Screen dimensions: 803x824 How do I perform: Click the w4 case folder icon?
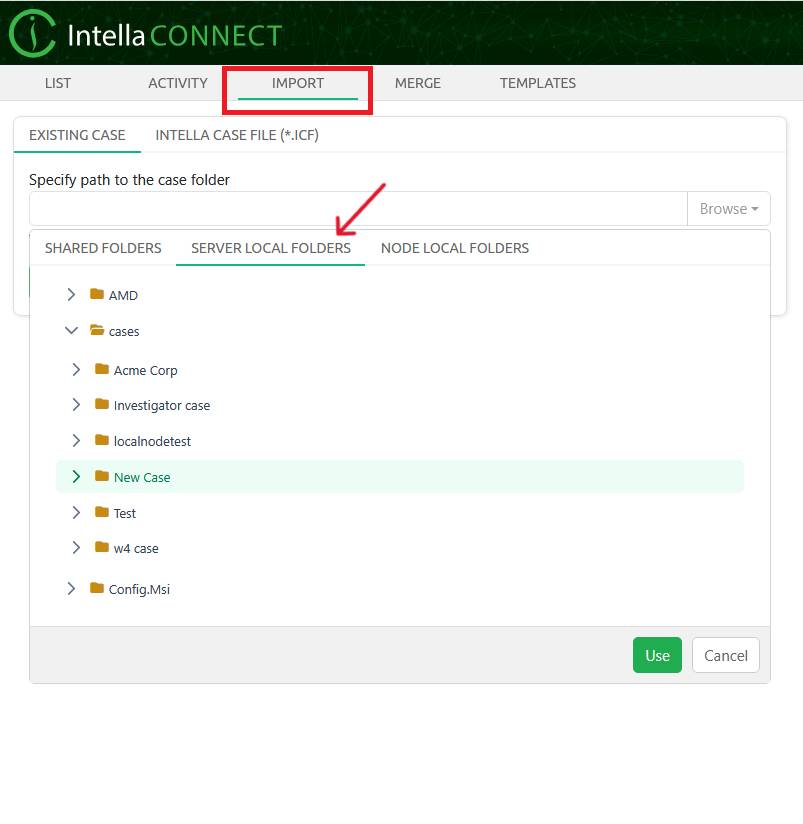coord(102,548)
